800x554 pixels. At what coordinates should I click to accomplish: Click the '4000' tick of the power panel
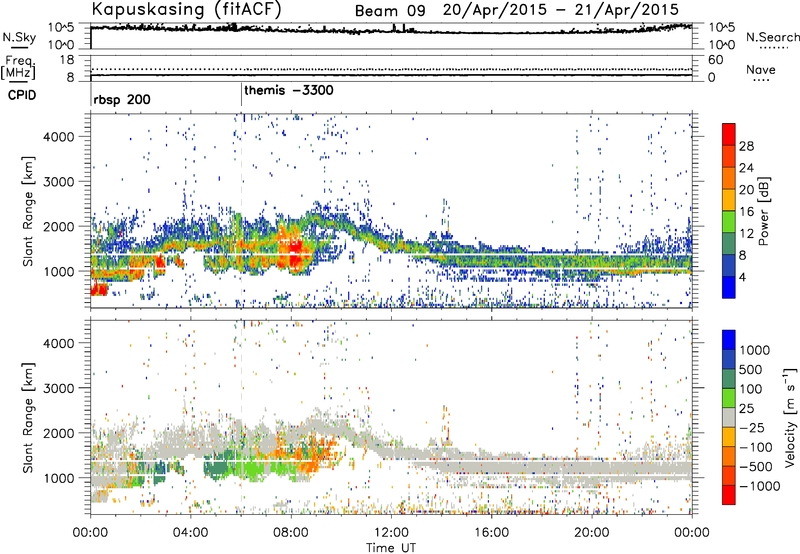59,137
